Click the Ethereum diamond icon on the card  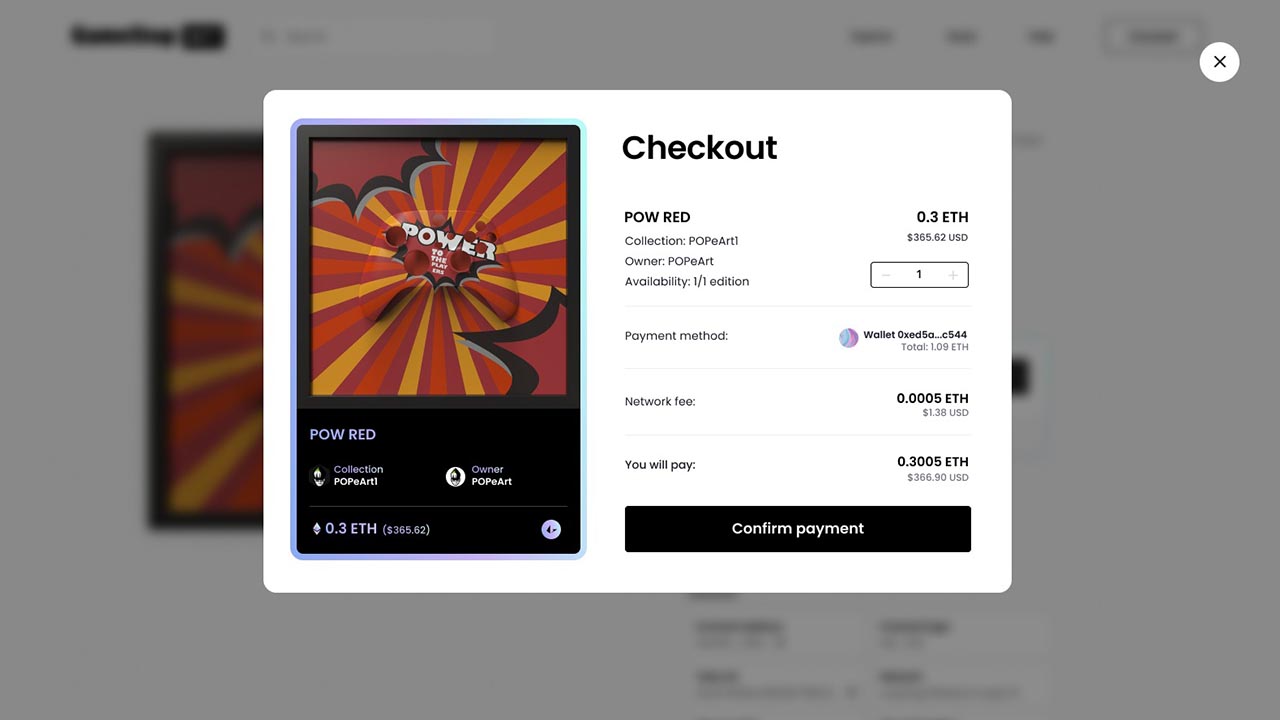(x=317, y=529)
